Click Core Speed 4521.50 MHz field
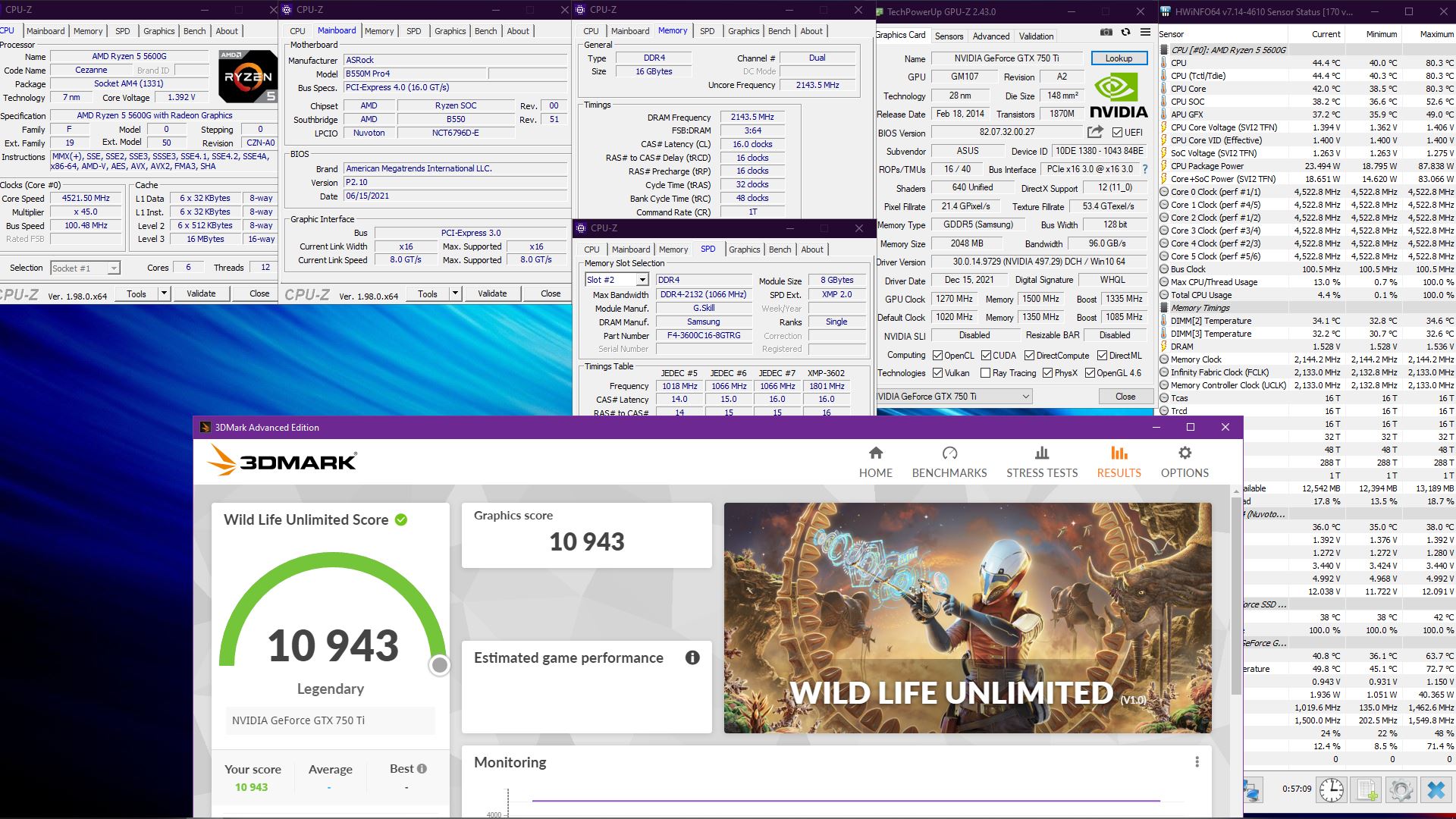 pyautogui.click(x=86, y=199)
